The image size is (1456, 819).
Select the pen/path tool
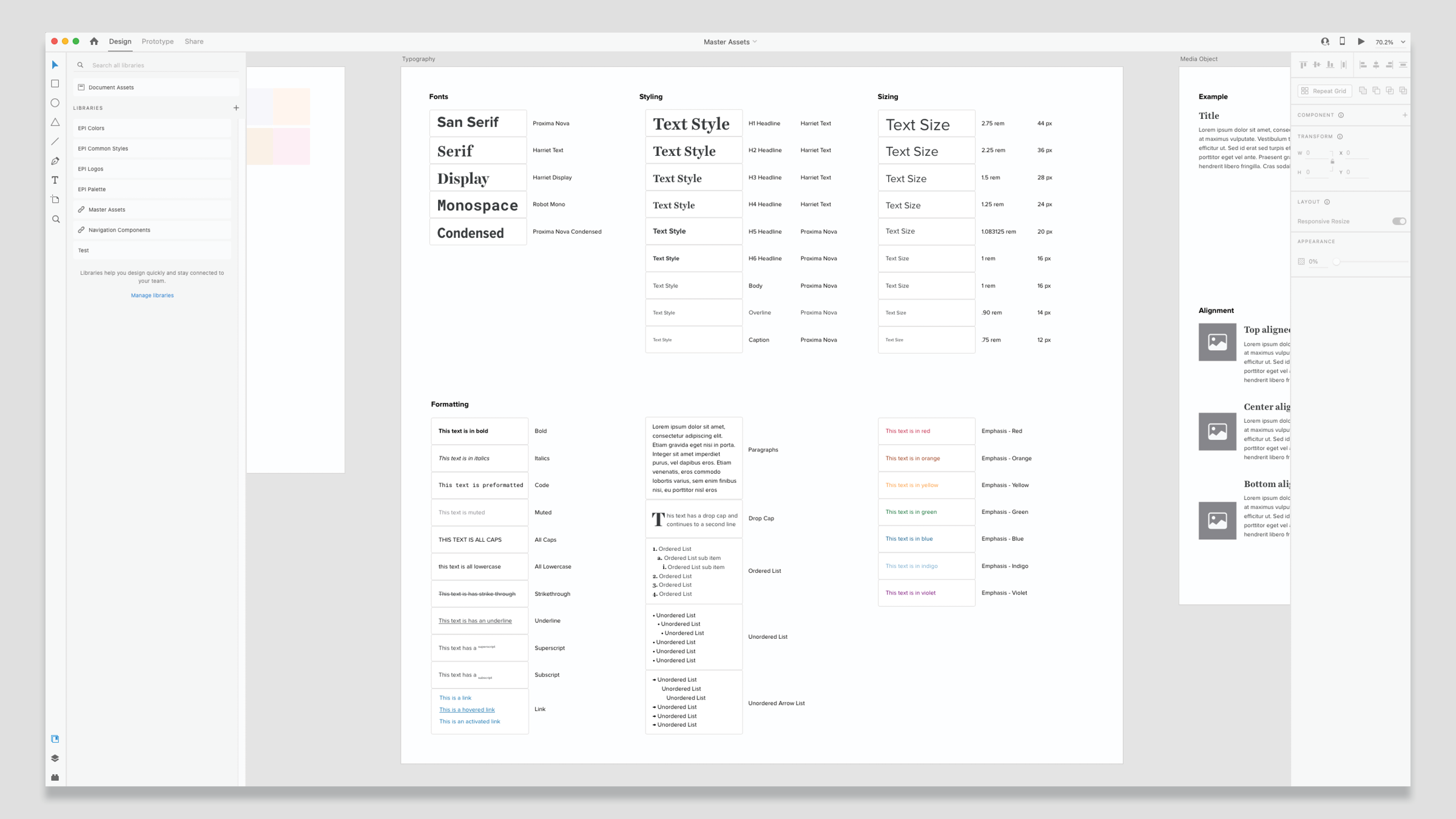click(55, 160)
